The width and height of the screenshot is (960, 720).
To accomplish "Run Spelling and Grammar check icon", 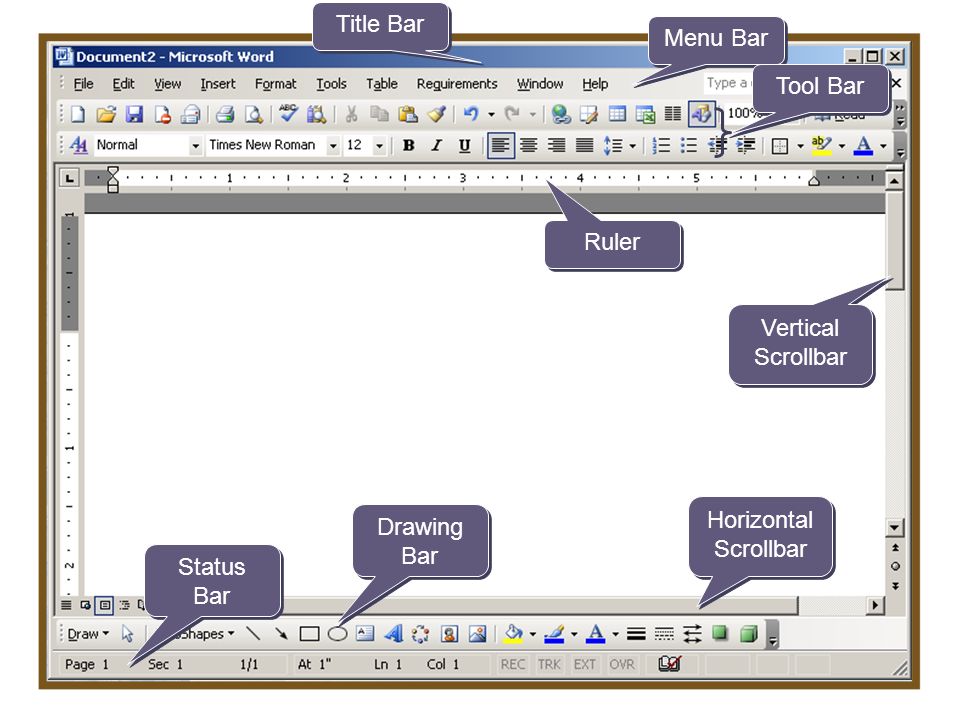I will (x=288, y=114).
